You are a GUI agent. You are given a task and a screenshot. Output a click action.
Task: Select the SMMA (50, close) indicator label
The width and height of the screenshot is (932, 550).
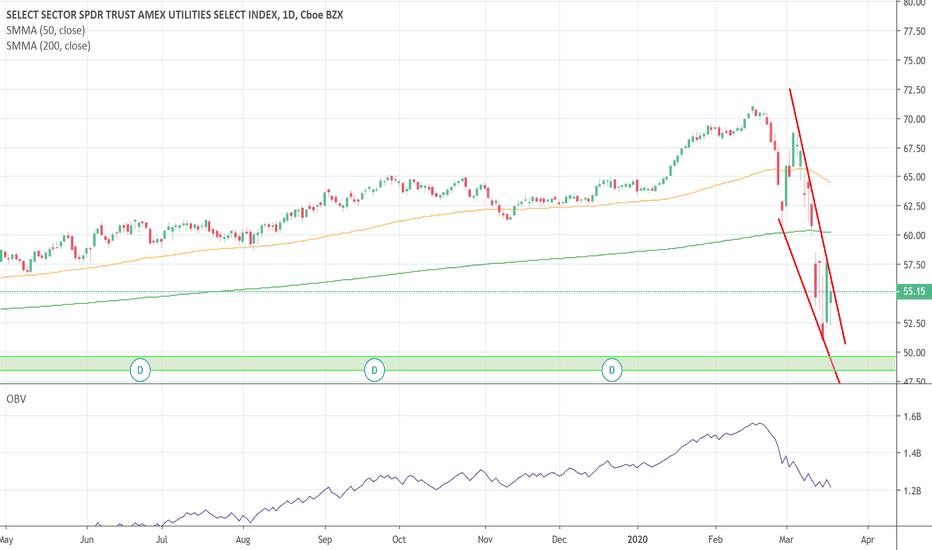coord(46,30)
